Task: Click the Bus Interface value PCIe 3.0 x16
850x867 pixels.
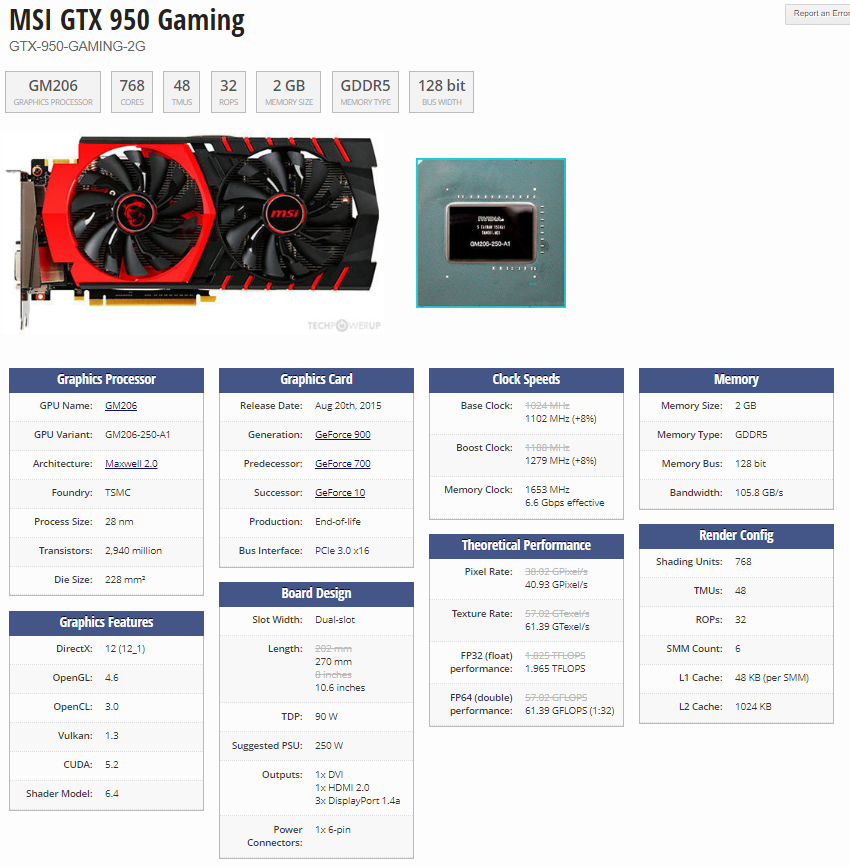Action: pos(342,551)
